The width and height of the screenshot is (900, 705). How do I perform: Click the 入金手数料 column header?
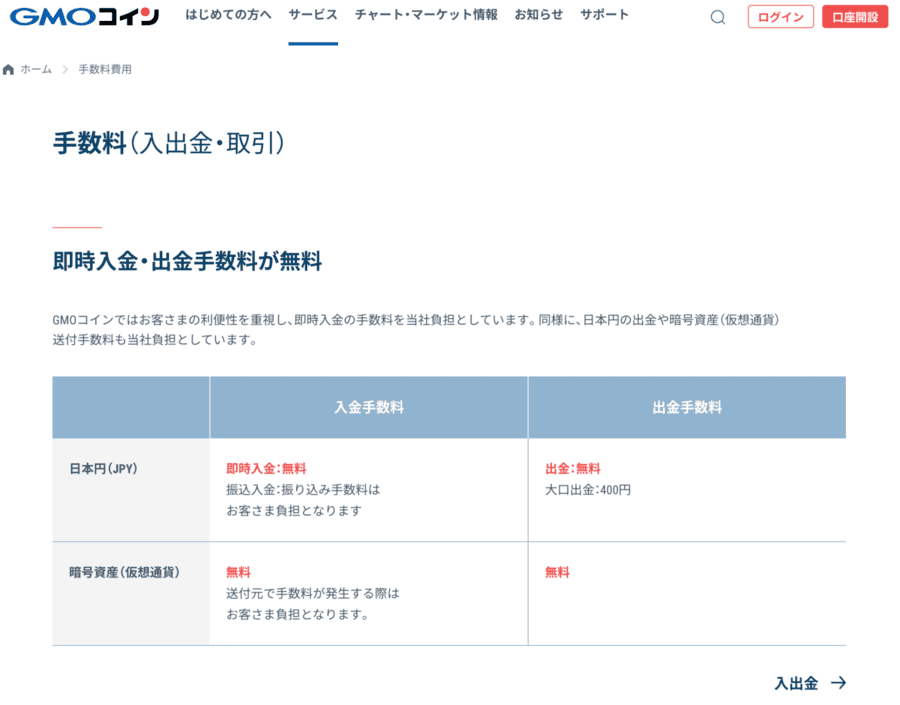369,408
